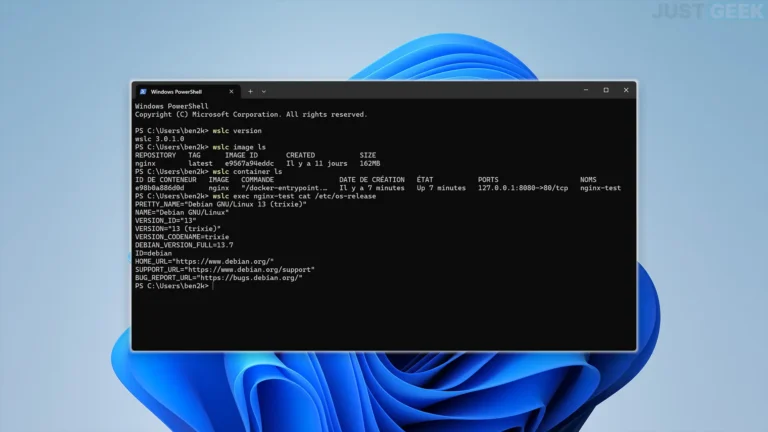
Task: Click the 'wslc container ls' command
Action: [247, 172]
